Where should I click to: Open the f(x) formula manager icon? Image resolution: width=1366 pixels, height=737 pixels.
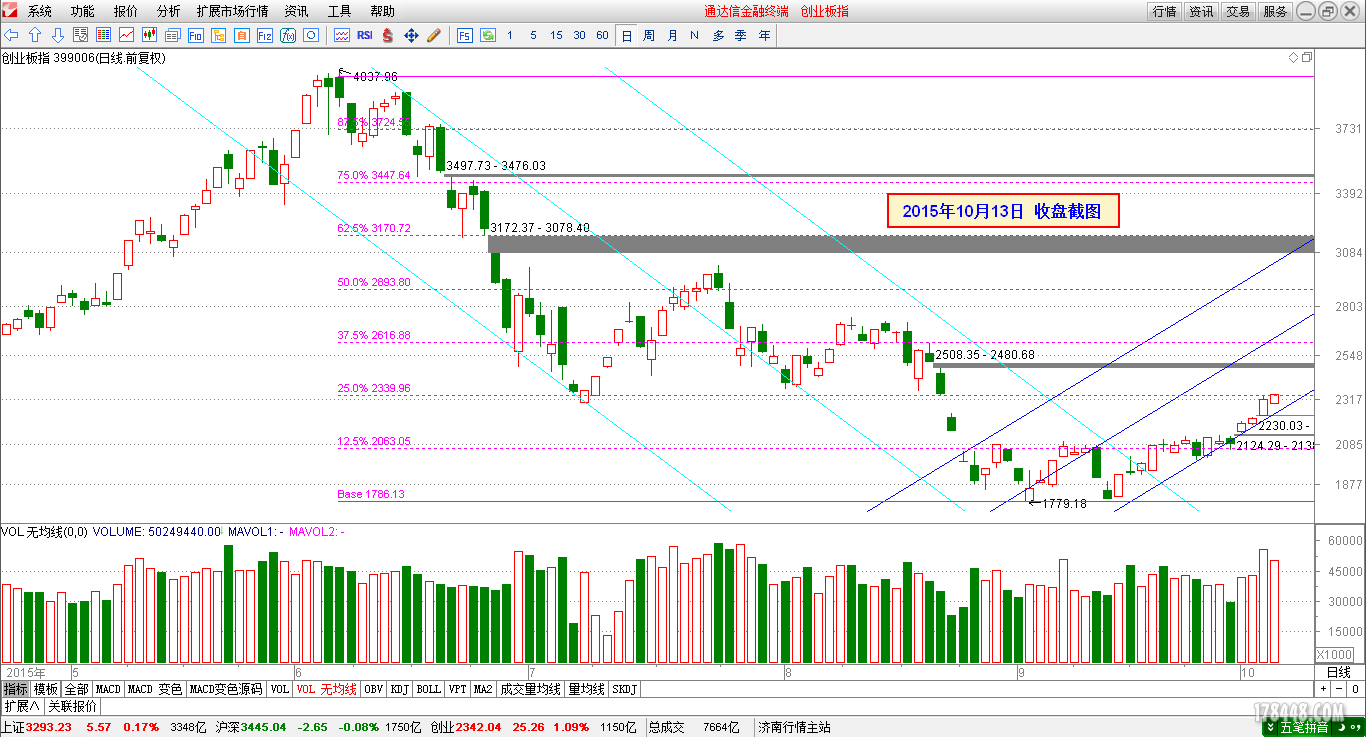coord(287,35)
